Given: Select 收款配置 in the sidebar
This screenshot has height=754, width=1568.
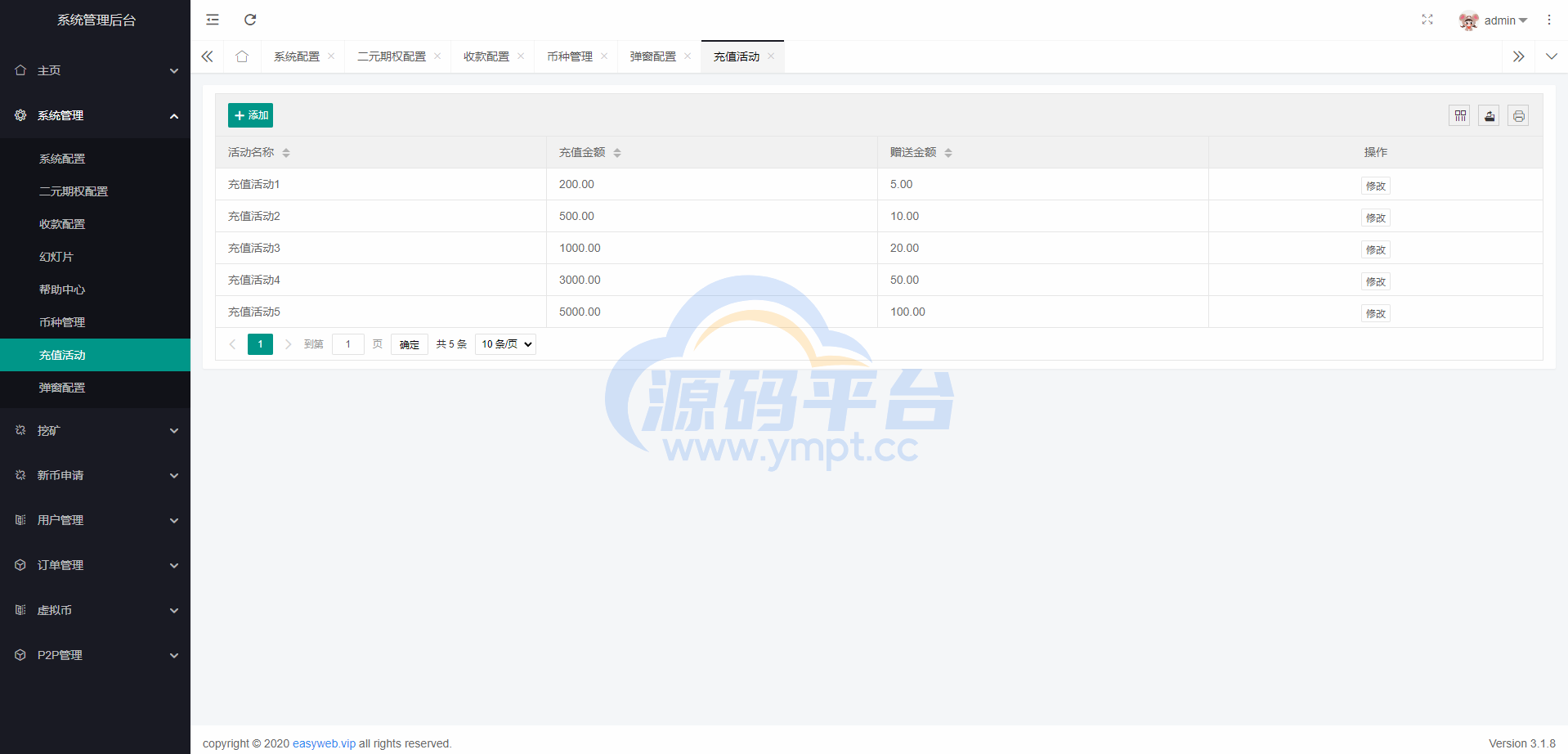Looking at the screenshot, I should click(x=95, y=224).
